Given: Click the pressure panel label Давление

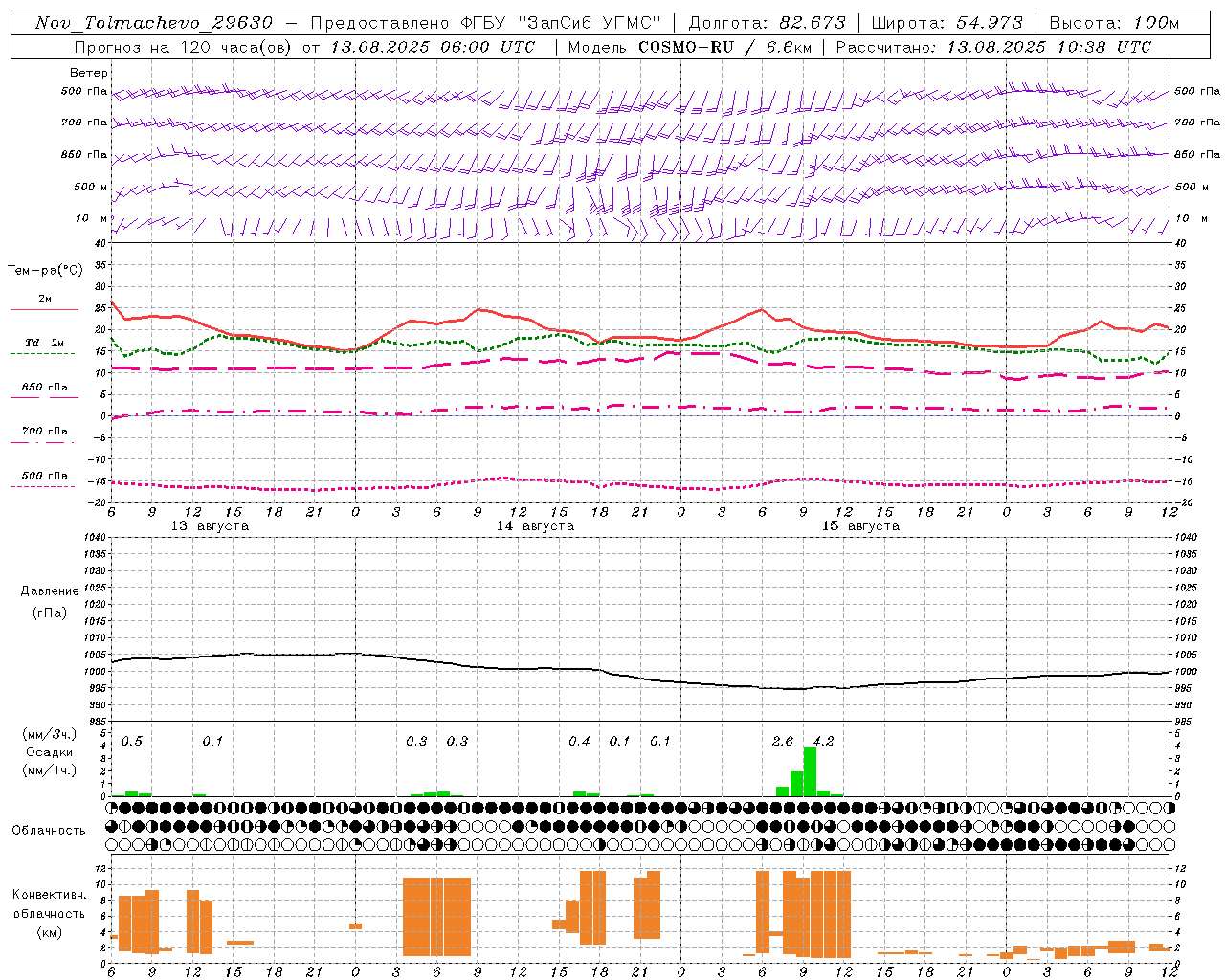Looking at the screenshot, I should tap(50, 591).
